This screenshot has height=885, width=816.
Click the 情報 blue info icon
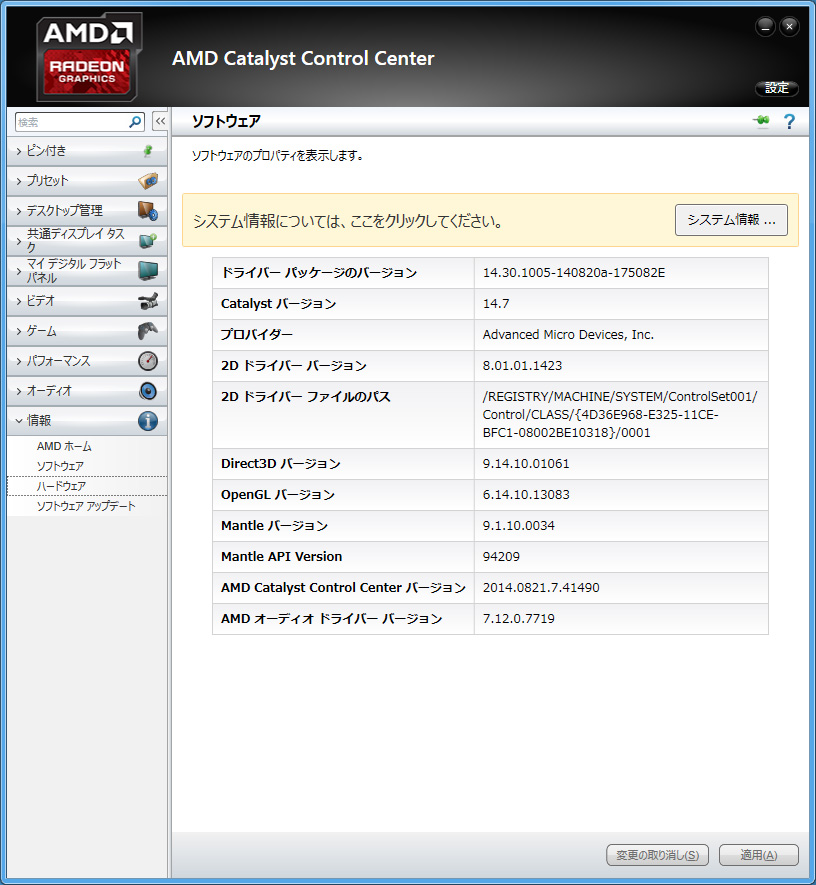[x=148, y=420]
